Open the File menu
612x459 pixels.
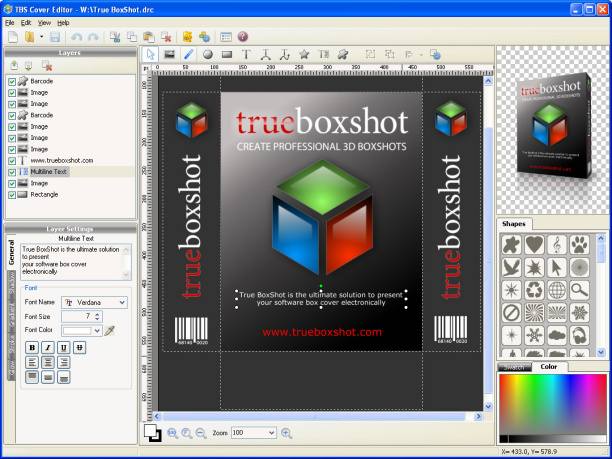[9, 23]
